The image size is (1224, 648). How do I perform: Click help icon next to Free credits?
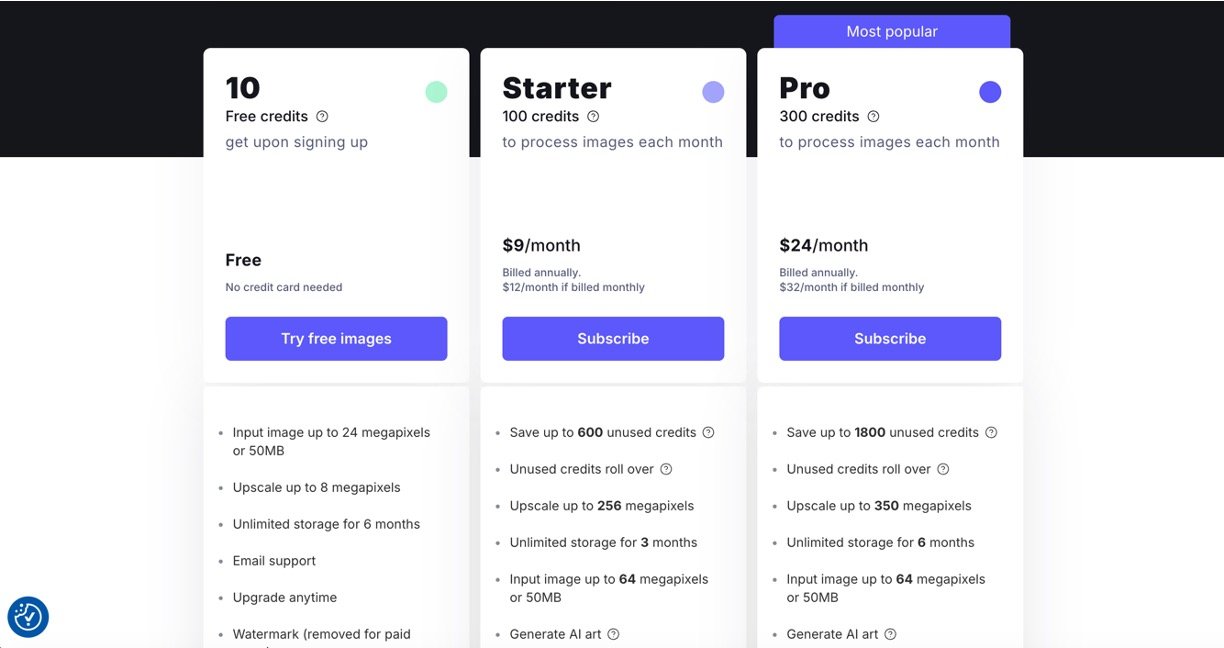322,116
